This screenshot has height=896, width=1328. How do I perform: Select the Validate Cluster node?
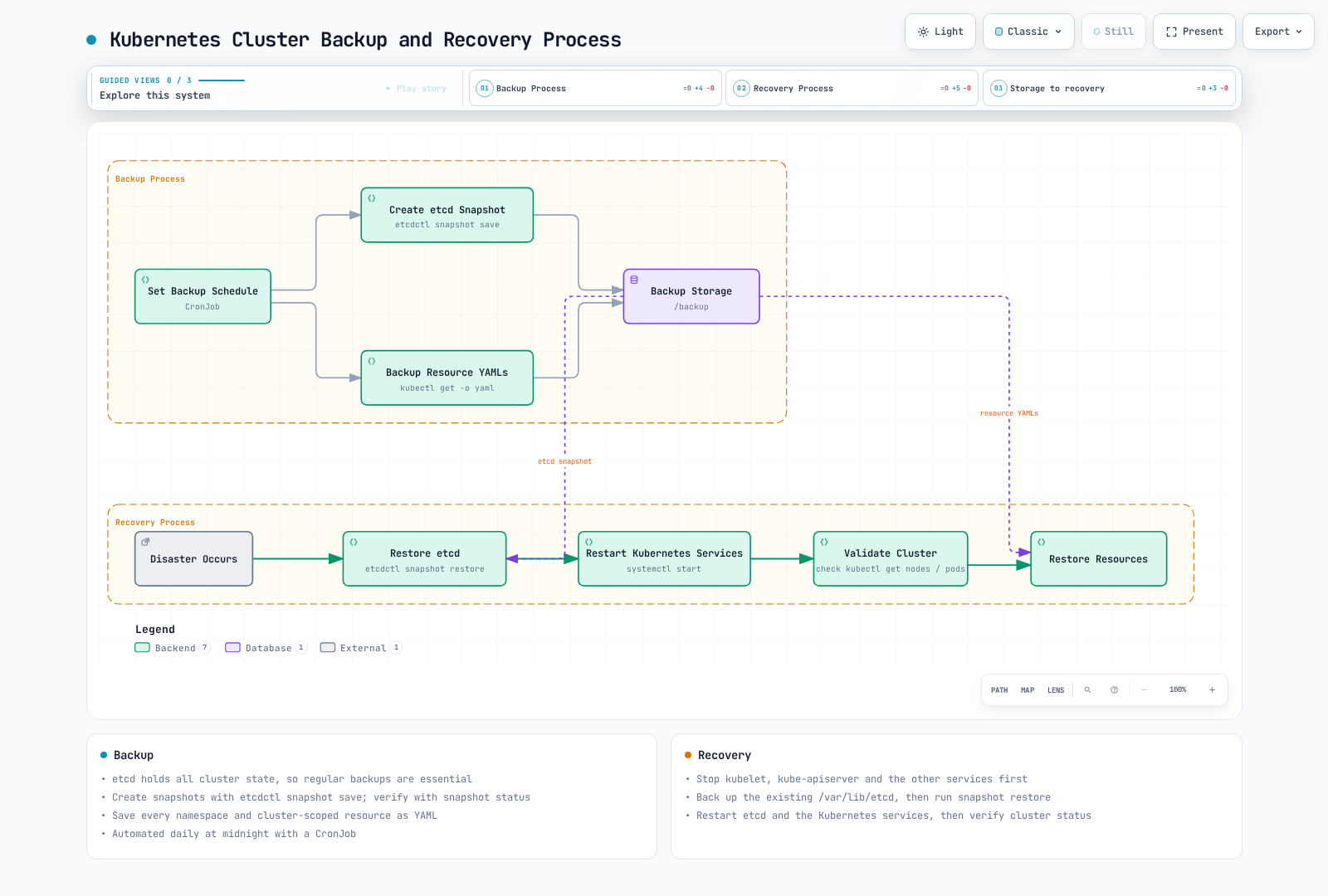tap(891, 558)
